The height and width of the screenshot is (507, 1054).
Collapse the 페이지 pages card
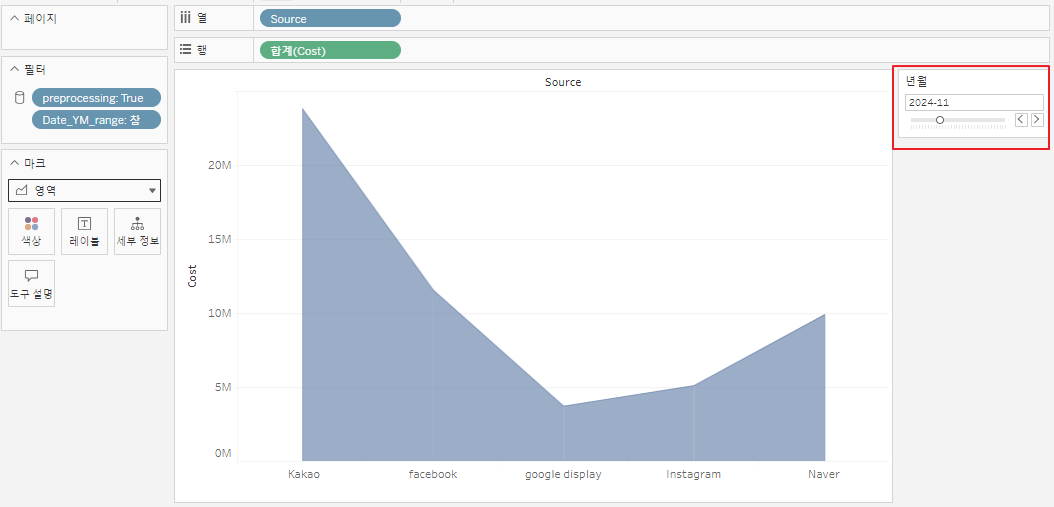pos(15,19)
